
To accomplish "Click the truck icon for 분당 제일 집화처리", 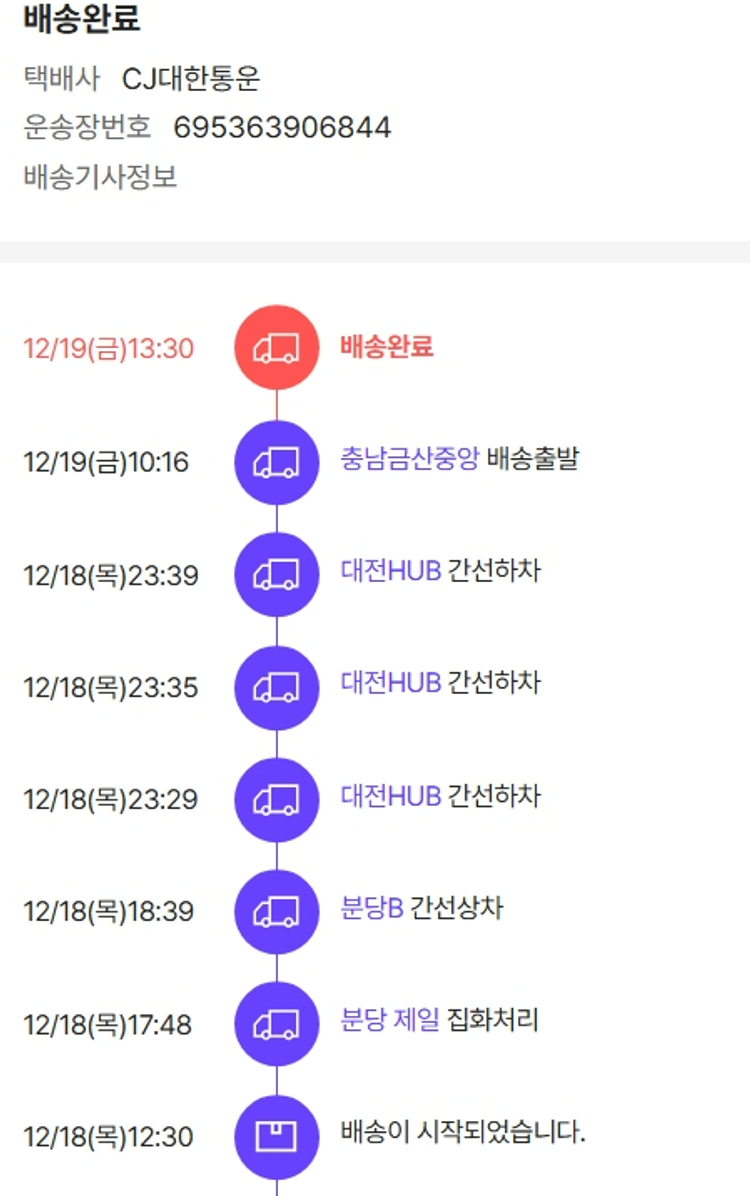I will (276, 1024).
